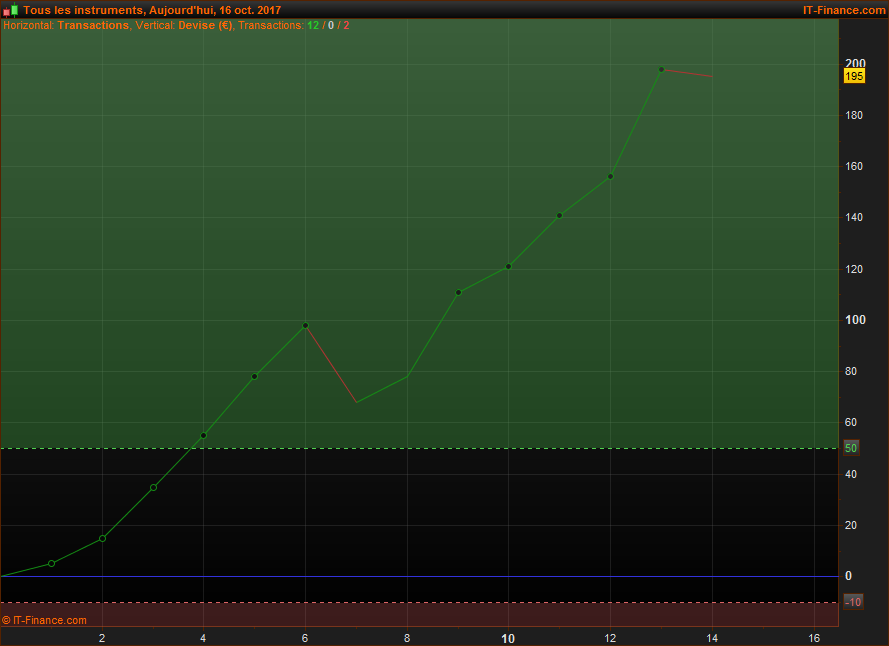Click the red -10 level marker
Viewport: 889px width, 646px height.
[853, 602]
